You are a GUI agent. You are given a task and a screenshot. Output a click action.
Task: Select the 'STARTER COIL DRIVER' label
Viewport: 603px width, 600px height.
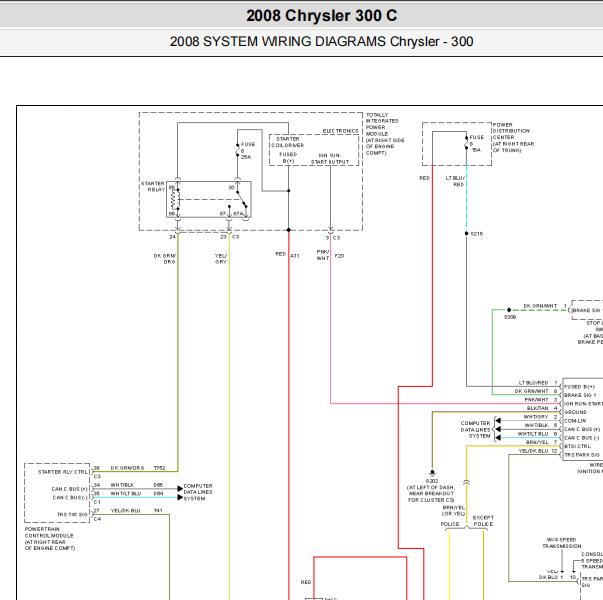[x=288, y=142]
